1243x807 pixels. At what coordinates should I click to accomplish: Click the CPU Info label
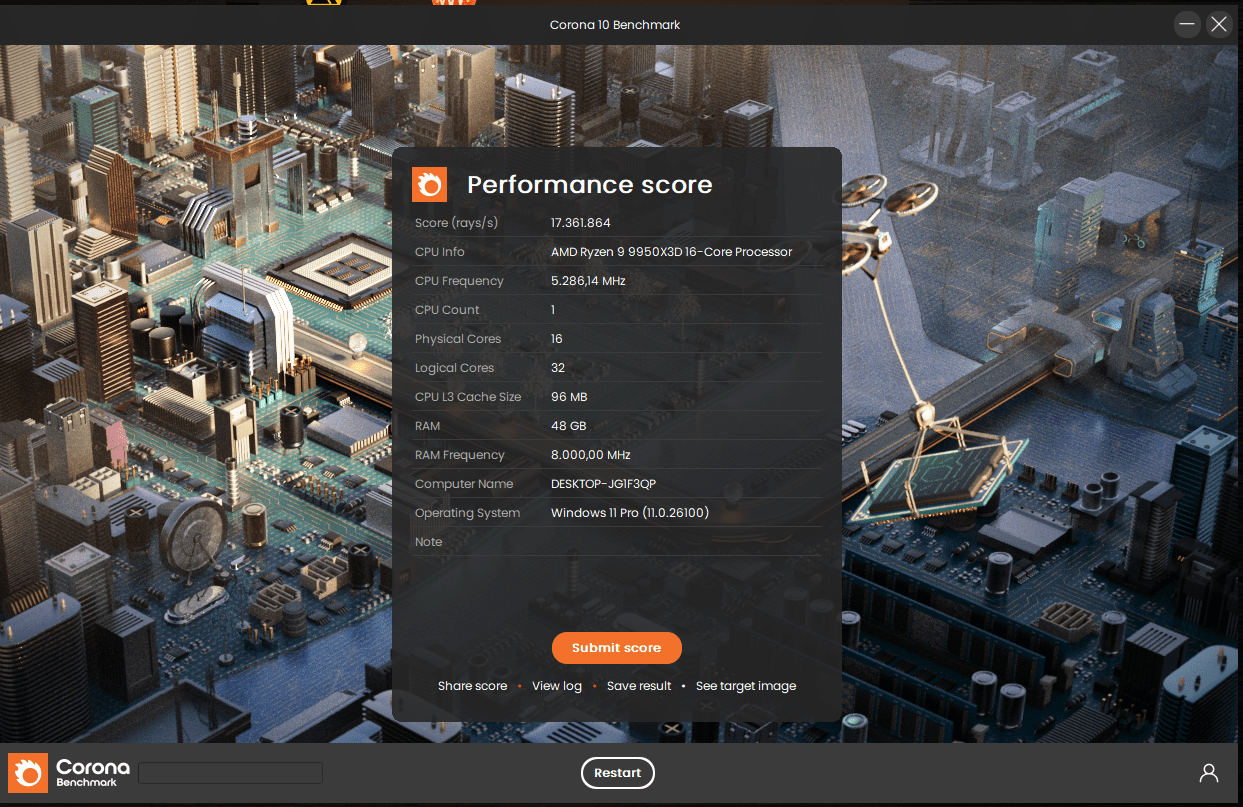(440, 252)
